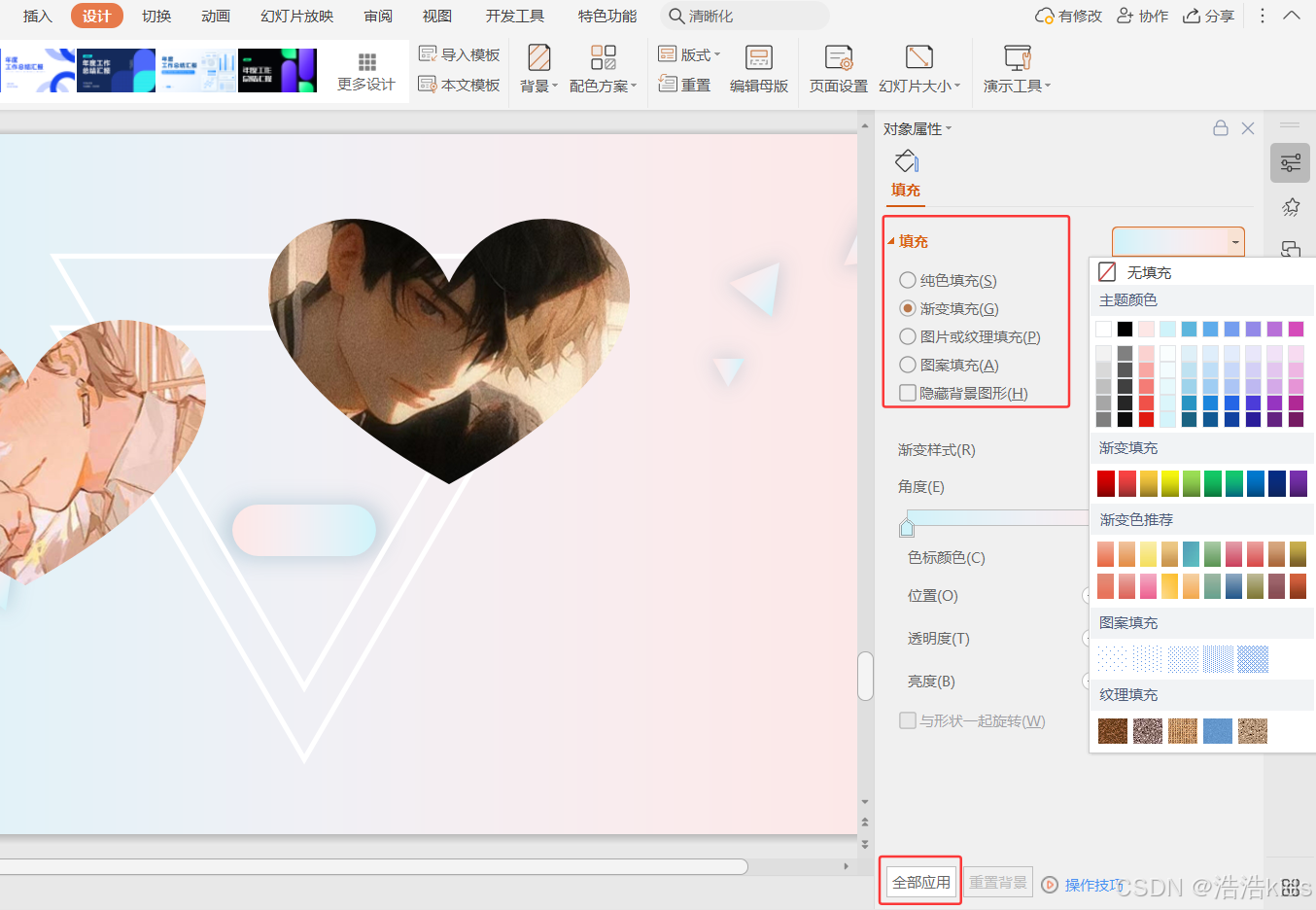The width and height of the screenshot is (1316, 910).
Task: Switch to 幻灯片放映 tab
Action: pos(297,16)
